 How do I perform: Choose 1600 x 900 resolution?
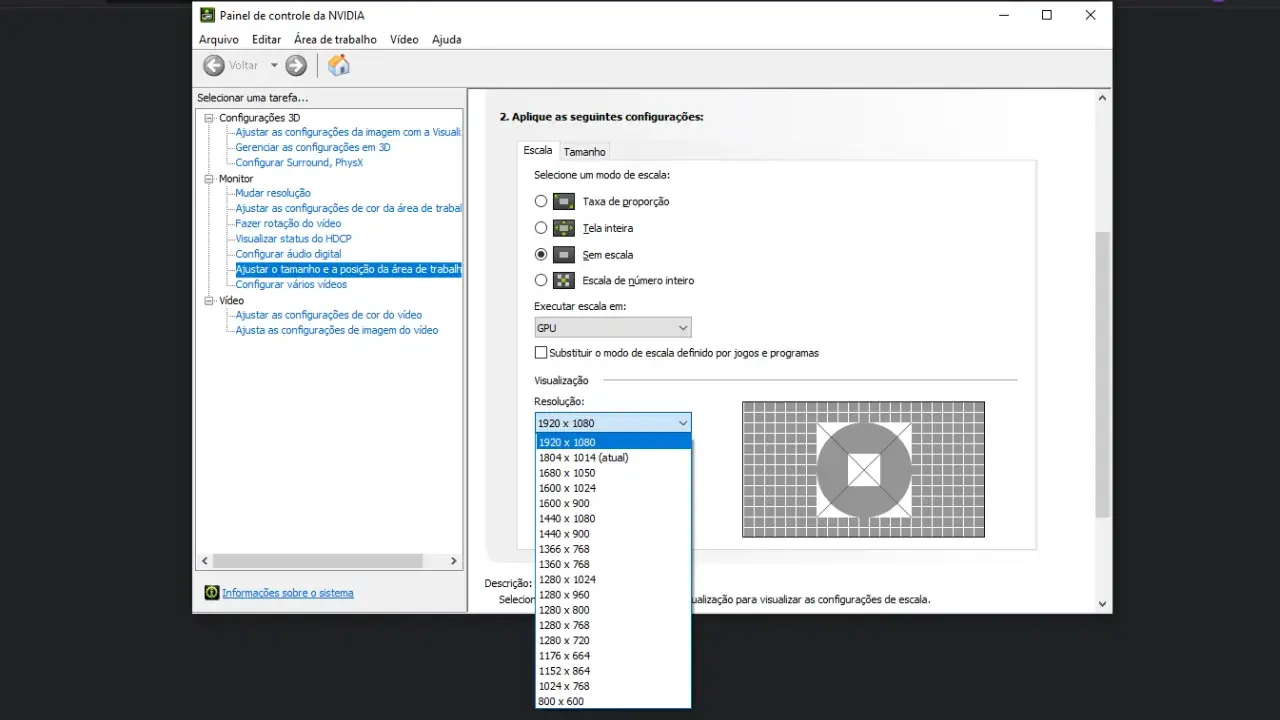pos(613,503)
